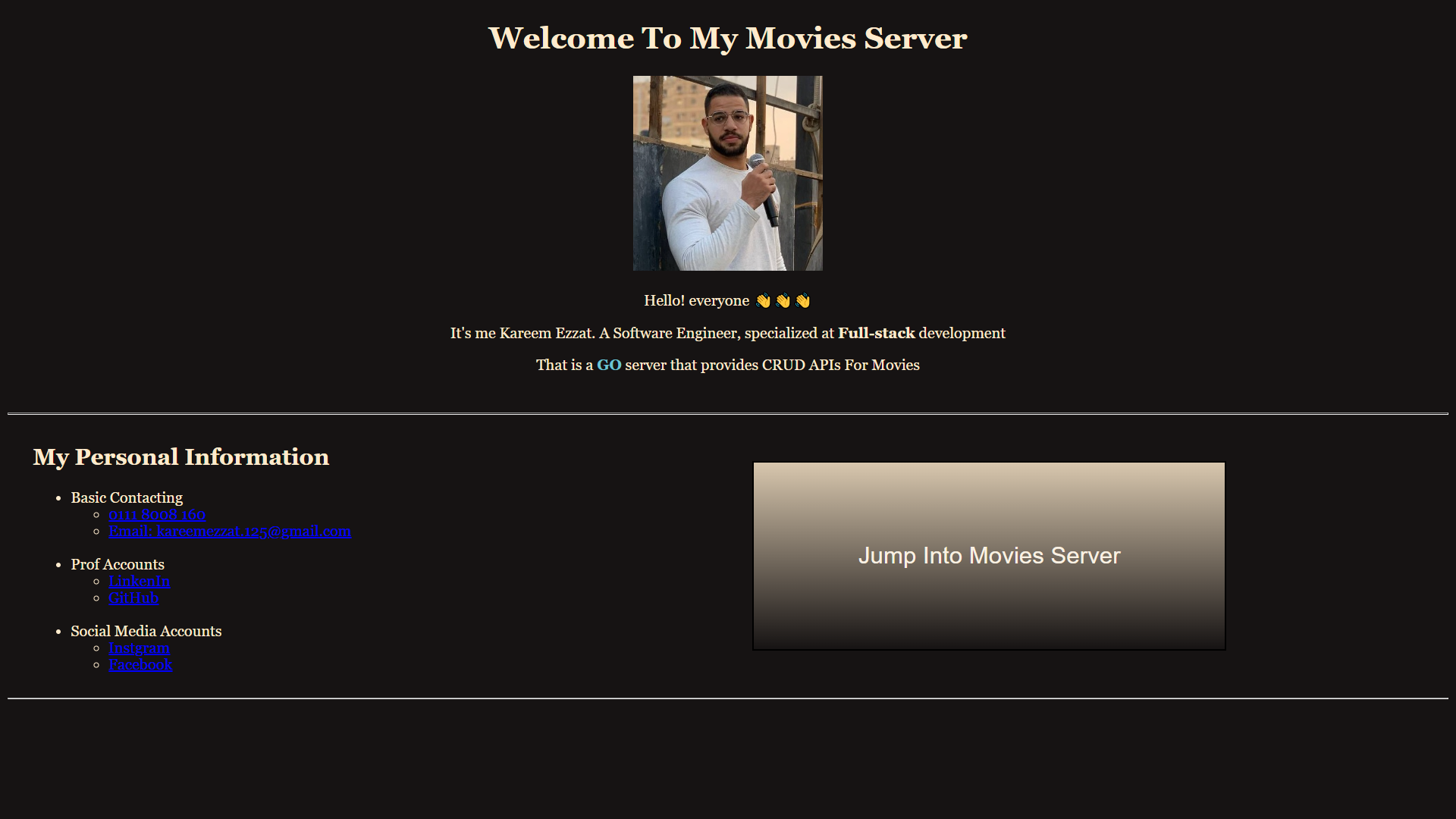The height and width of the screenshot is (819, 1456).
Task: Click the Basic Contacting list item
Action: pos(127,497)
